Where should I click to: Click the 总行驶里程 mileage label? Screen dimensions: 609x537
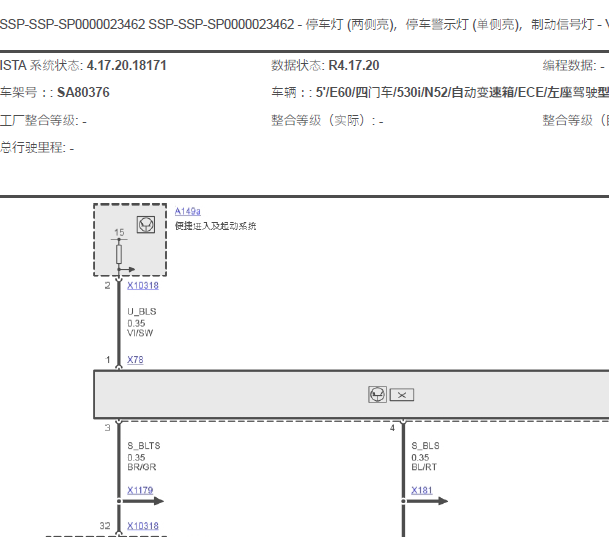click(x=33, y=148)
